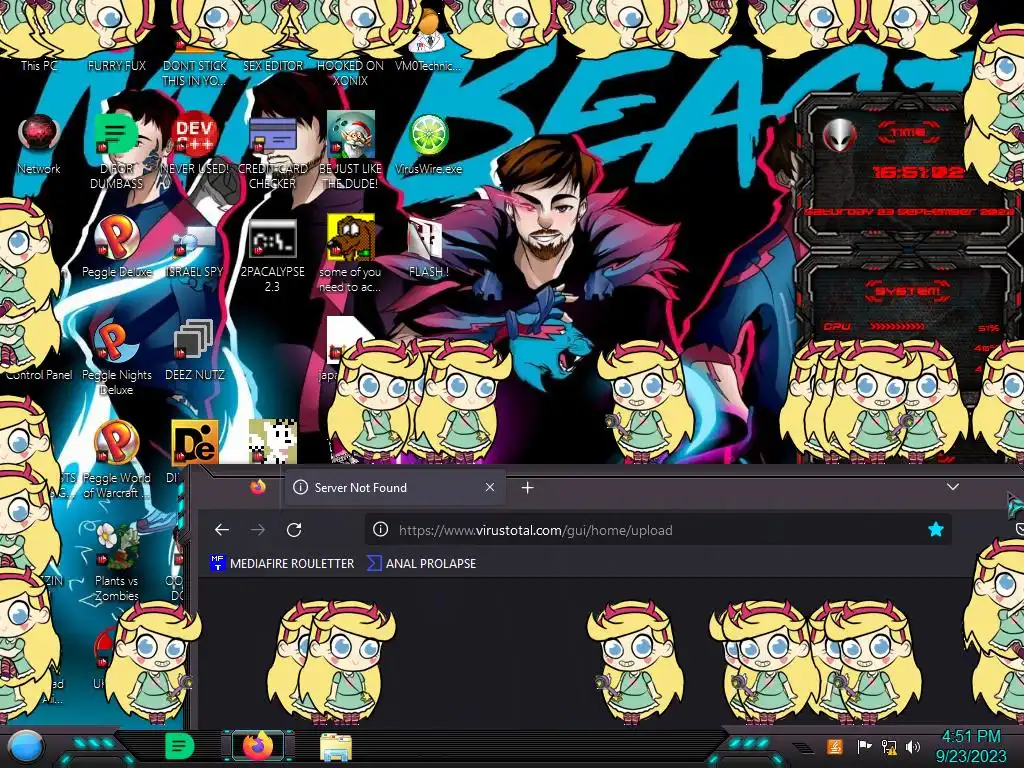Reload the Firefox page
Screen dimensions: 1024x768
(x=294, y=530)
